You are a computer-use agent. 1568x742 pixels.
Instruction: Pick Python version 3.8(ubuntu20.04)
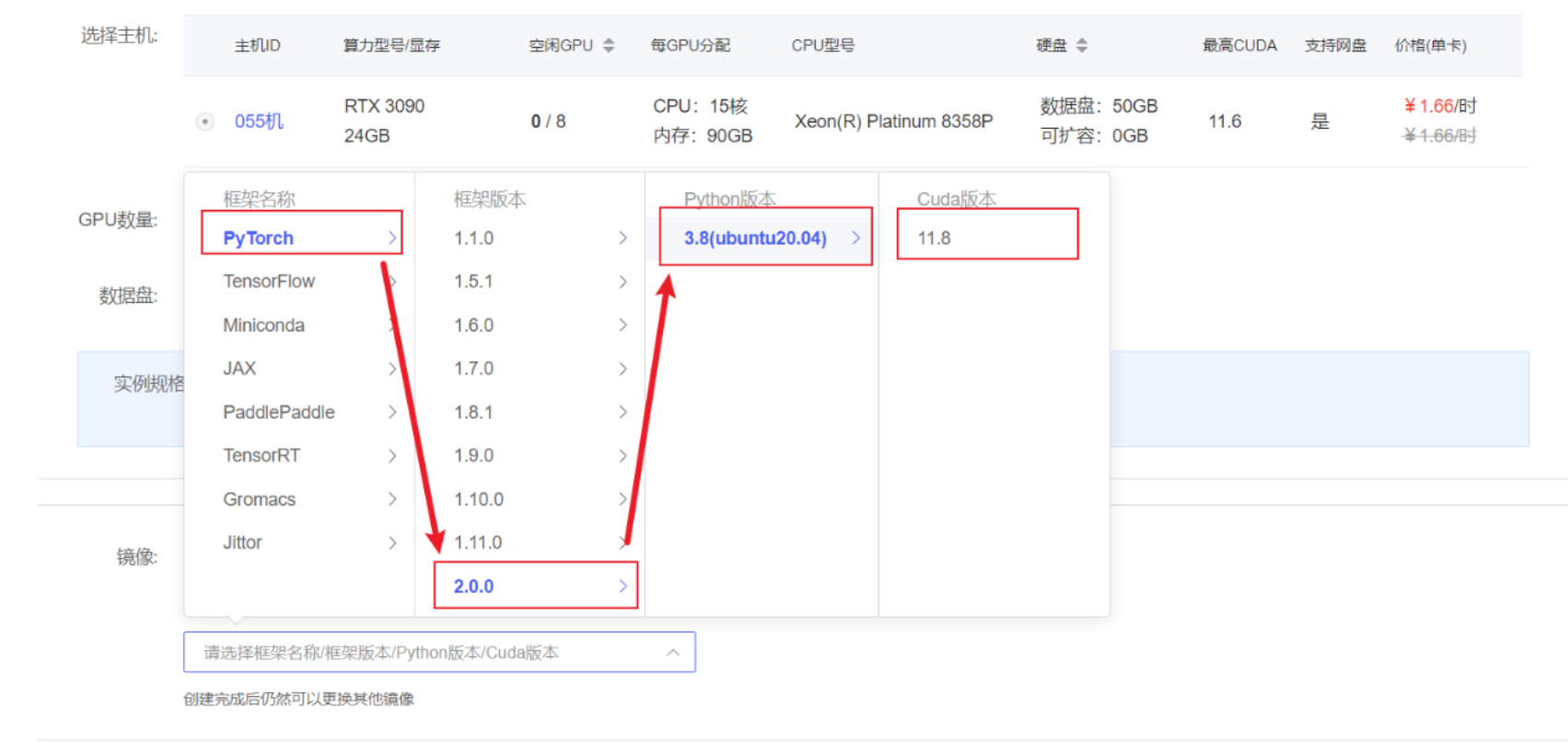click(x=755, y=238)
